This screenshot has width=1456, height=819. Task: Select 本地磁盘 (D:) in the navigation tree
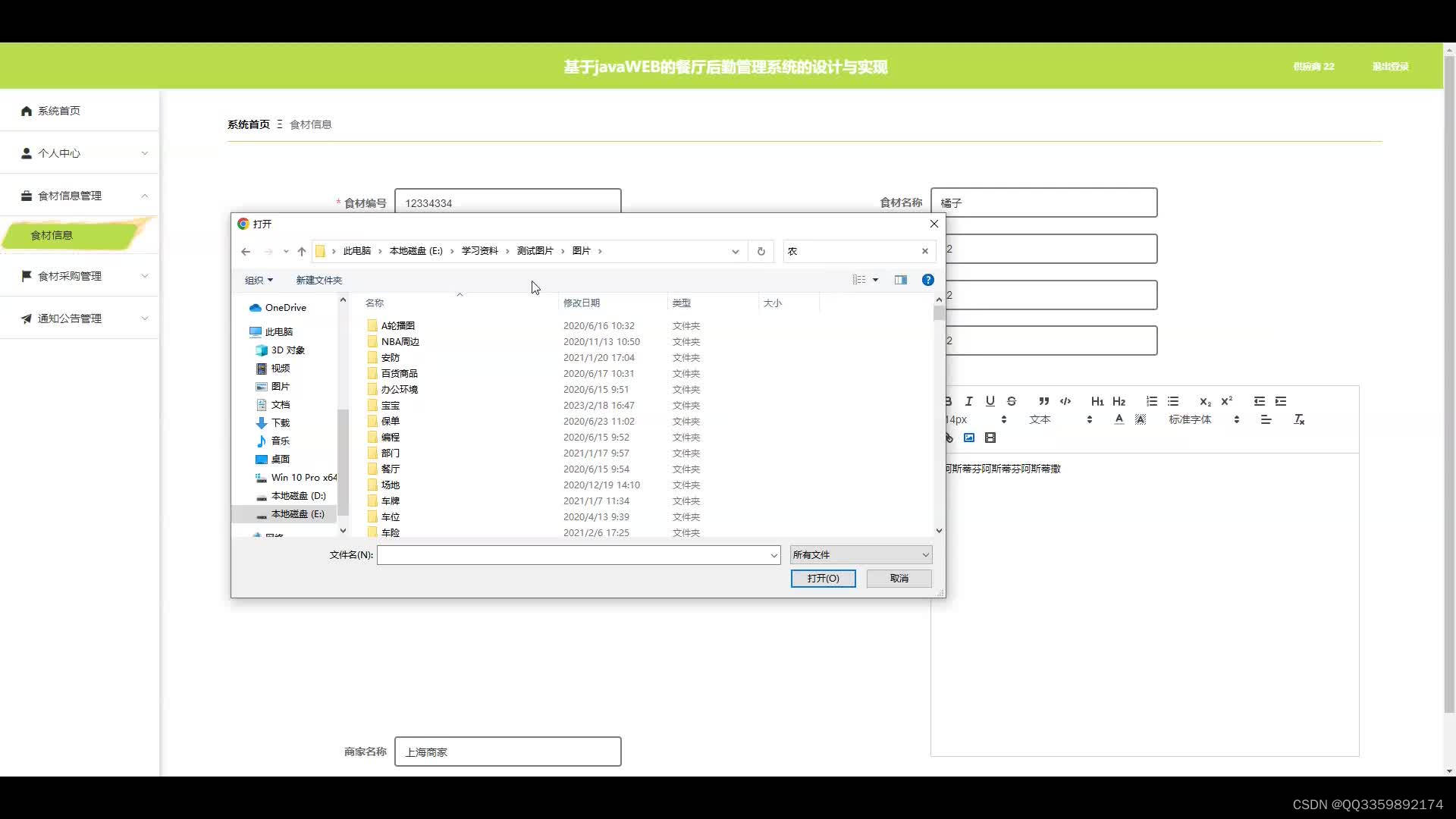(298, 496)
